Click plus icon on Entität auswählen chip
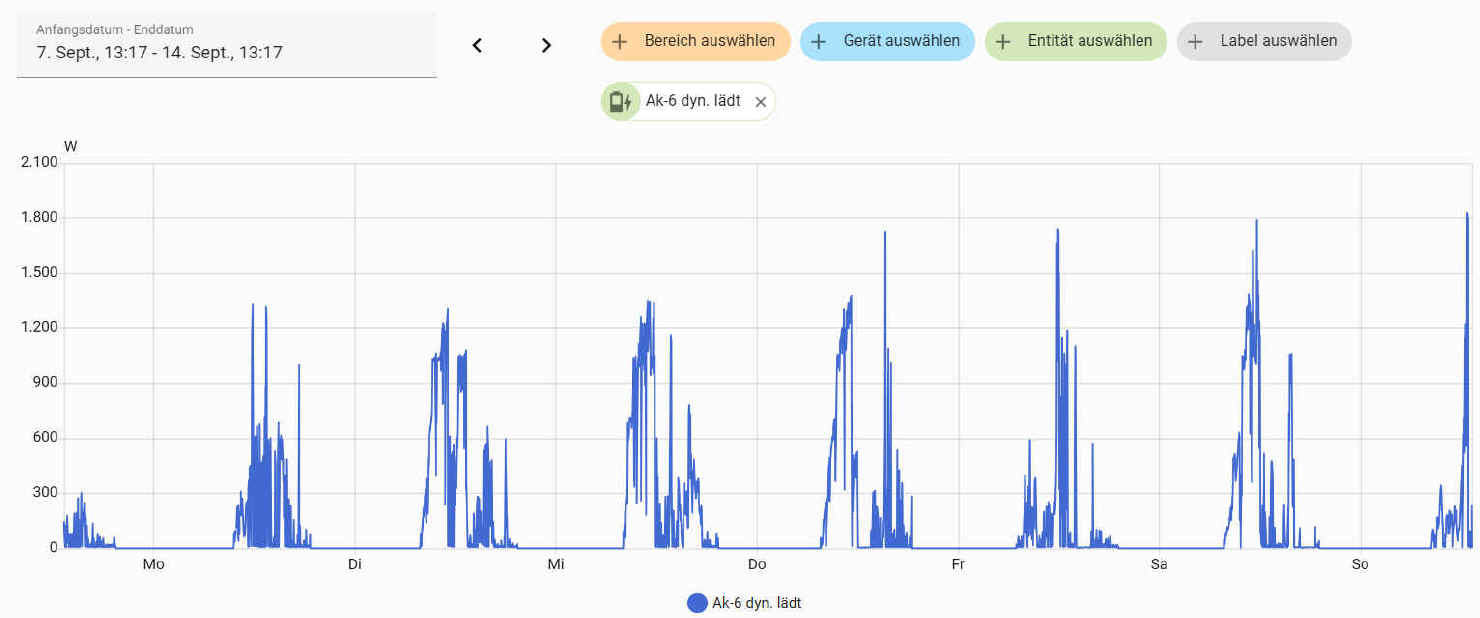This screenshot has height=618, width=1480. [x=1004, y=42]
